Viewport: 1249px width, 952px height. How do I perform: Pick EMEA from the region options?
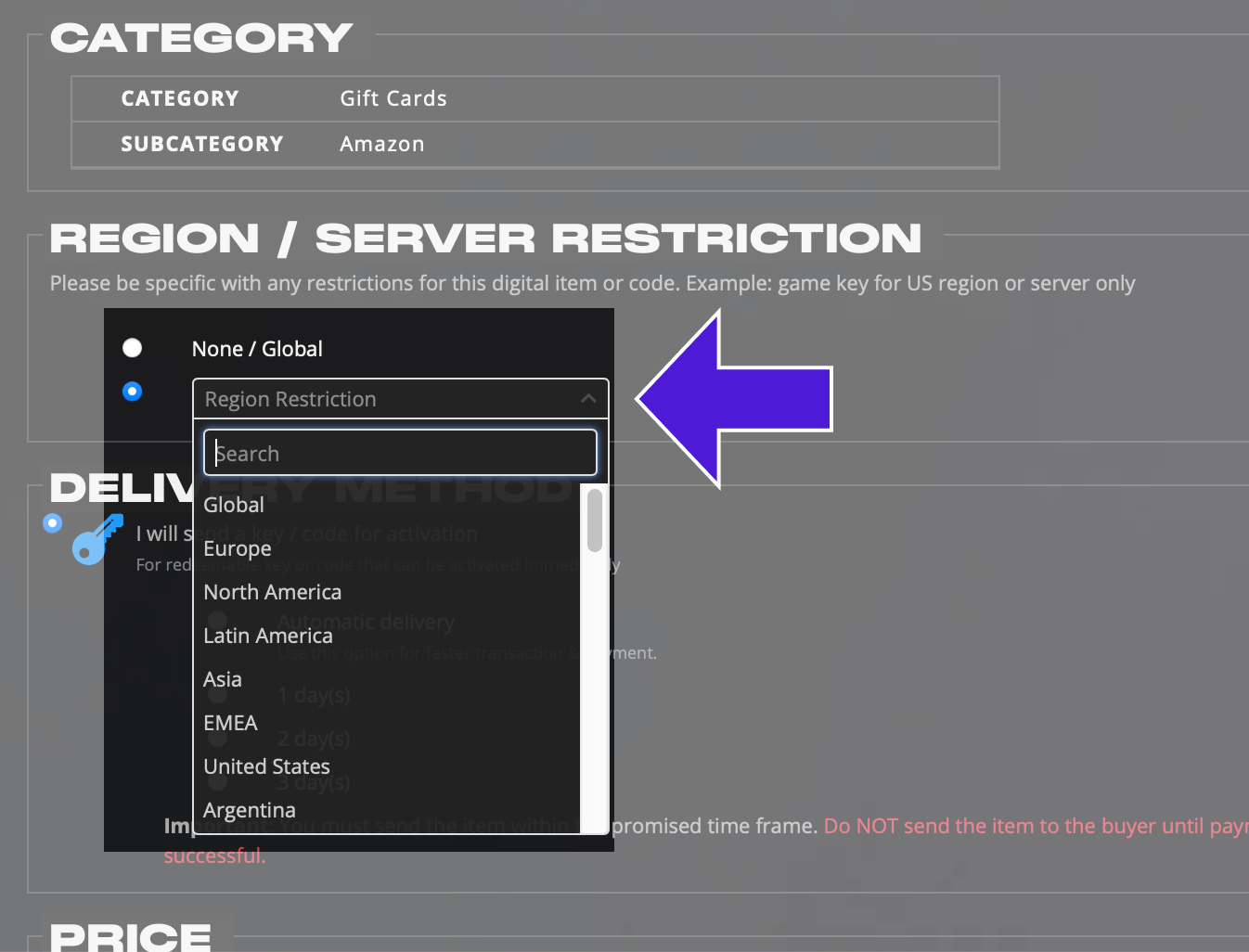coord(230,723)
